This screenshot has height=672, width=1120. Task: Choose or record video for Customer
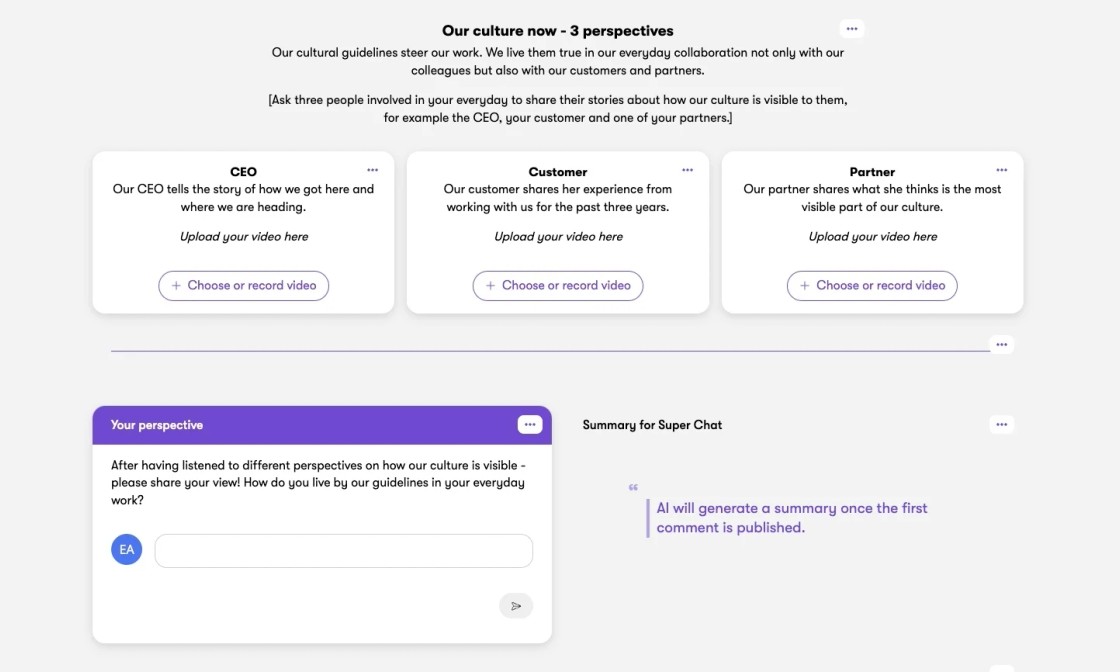coord(558,285)
